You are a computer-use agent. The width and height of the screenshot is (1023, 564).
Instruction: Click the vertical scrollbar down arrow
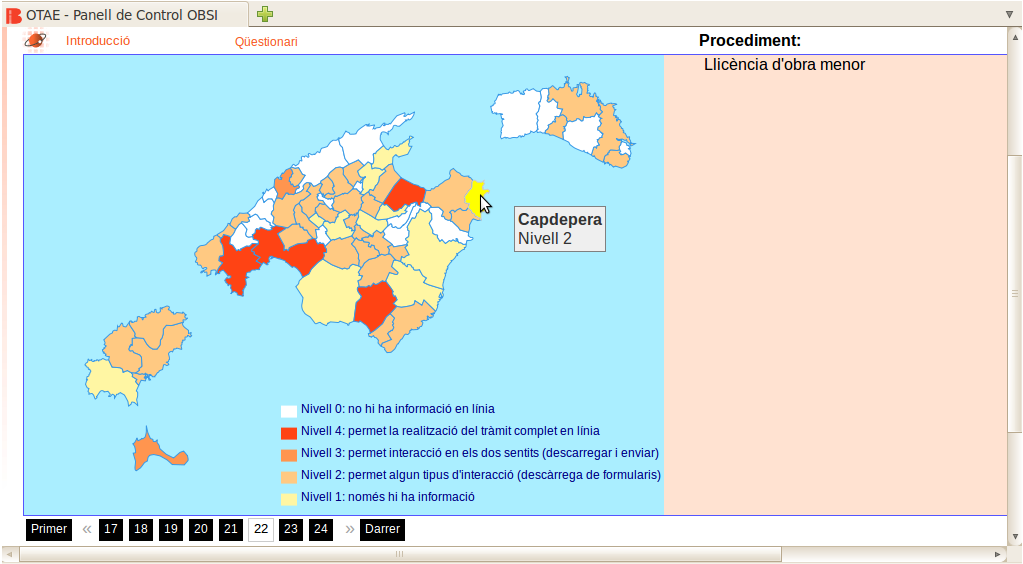[1015, 537]
